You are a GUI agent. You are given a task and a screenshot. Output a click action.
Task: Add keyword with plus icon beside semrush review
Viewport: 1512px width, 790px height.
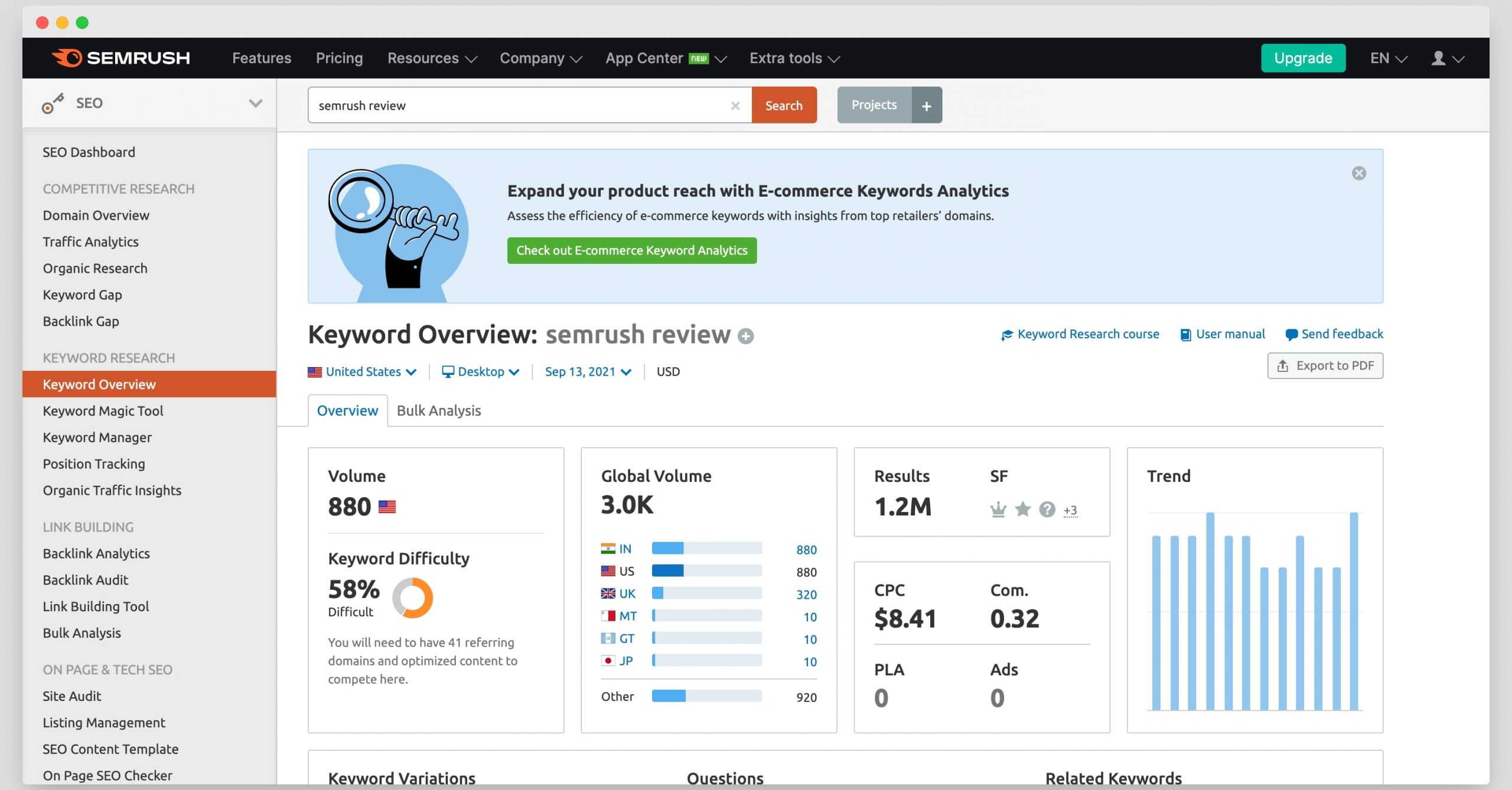coord(746,336)
